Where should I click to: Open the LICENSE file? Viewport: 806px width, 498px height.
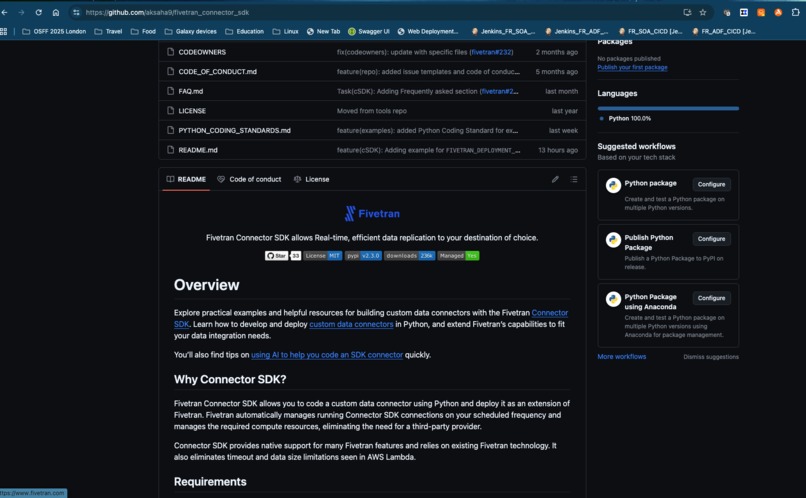click(192, 110)
